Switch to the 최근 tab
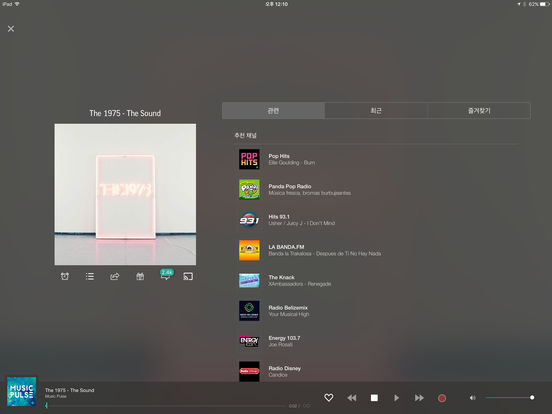 click(x=376, y=111)
